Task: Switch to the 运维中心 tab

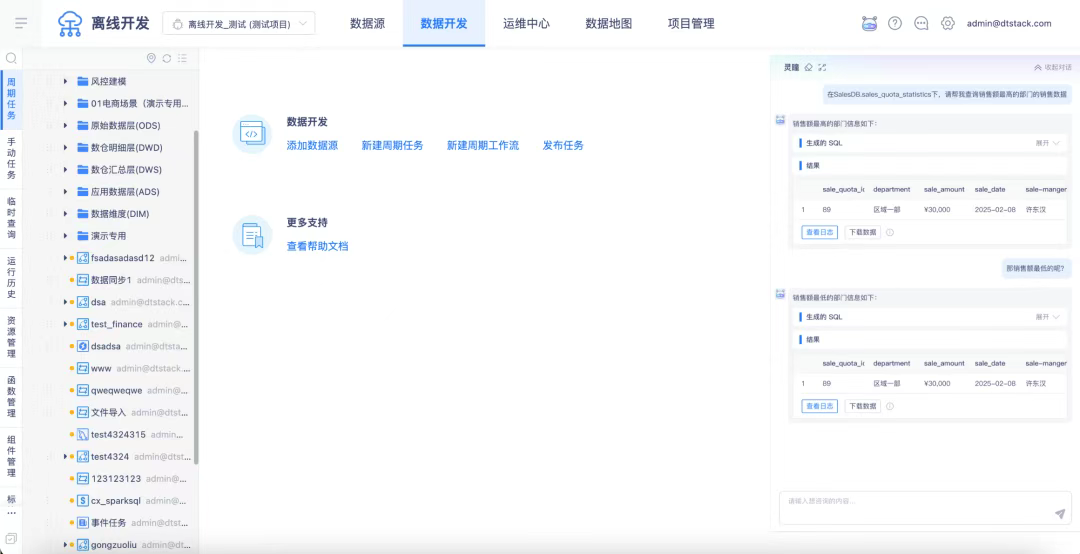Action: click(x=526, y=23)
